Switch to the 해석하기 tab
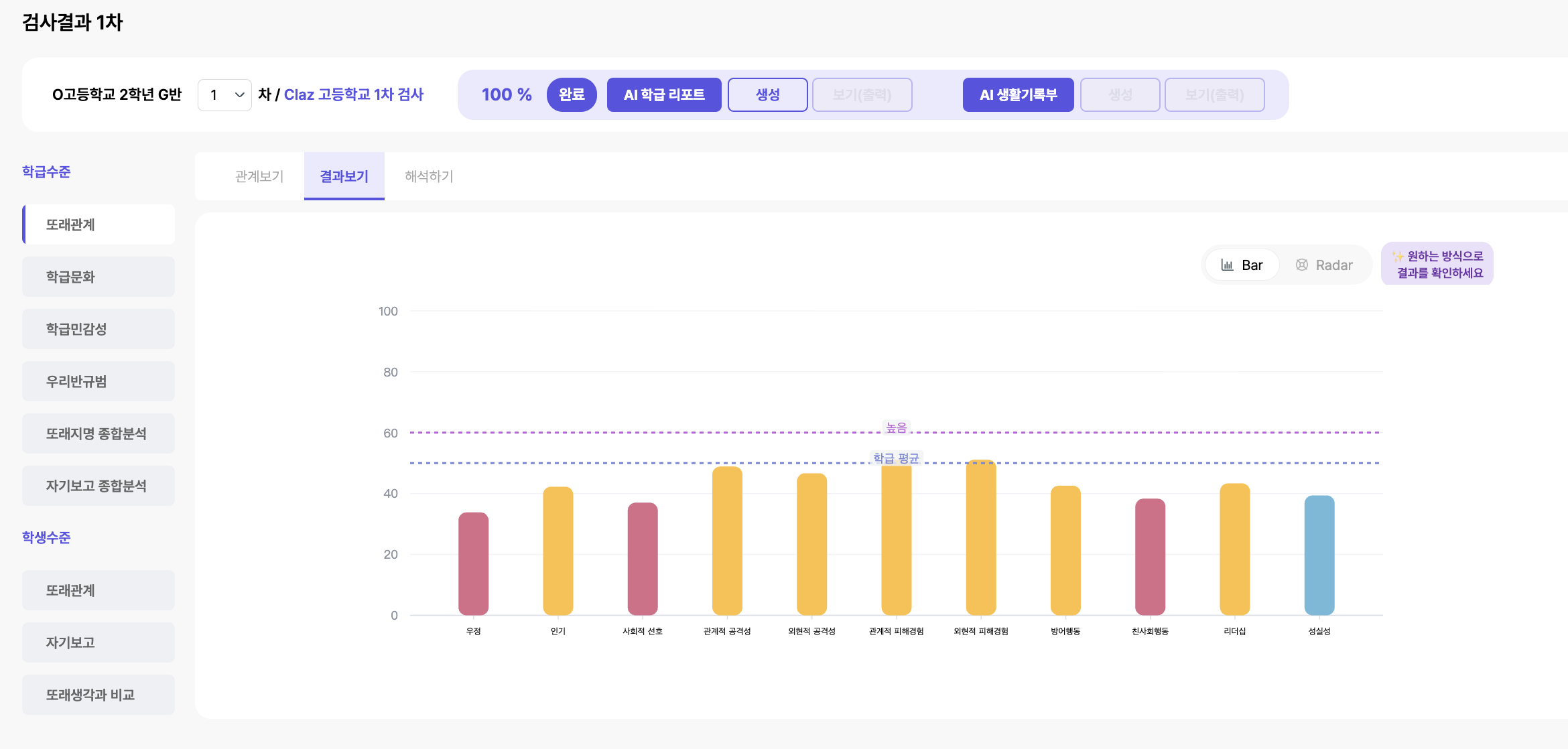1568x749 pixels. point(429,176)
